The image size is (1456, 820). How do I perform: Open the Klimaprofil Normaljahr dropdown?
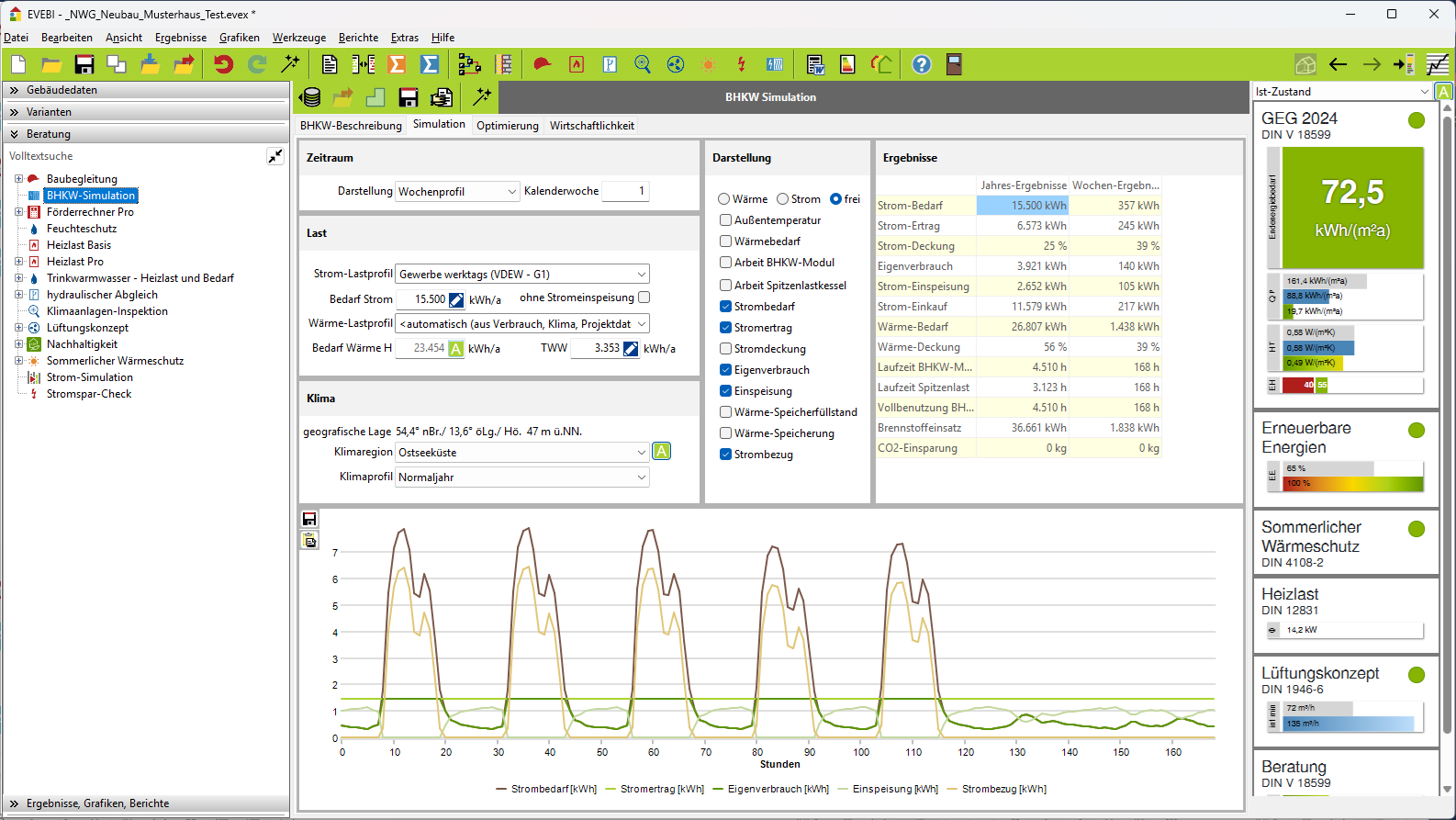(521, 477)
